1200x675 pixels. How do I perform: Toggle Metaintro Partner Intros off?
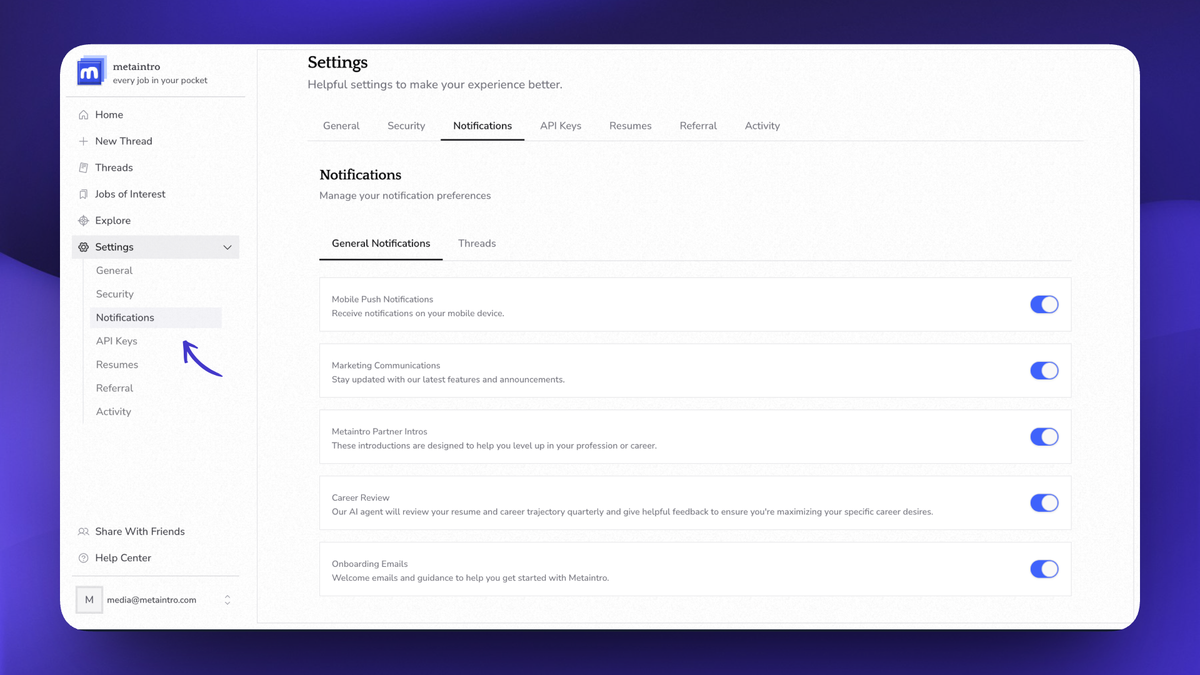coord(1044,437)
